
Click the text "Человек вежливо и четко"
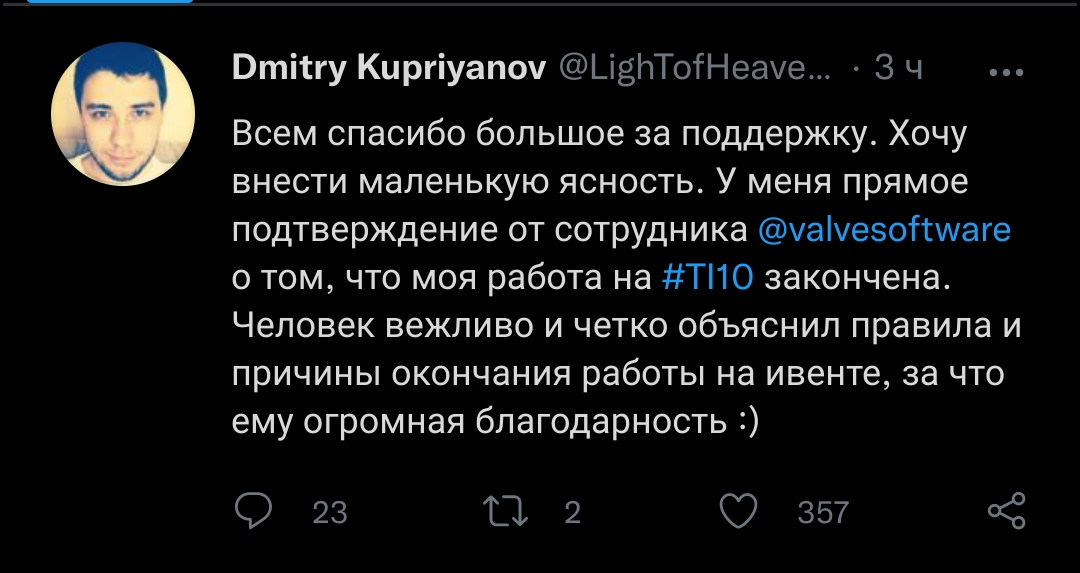coord(450,326)
